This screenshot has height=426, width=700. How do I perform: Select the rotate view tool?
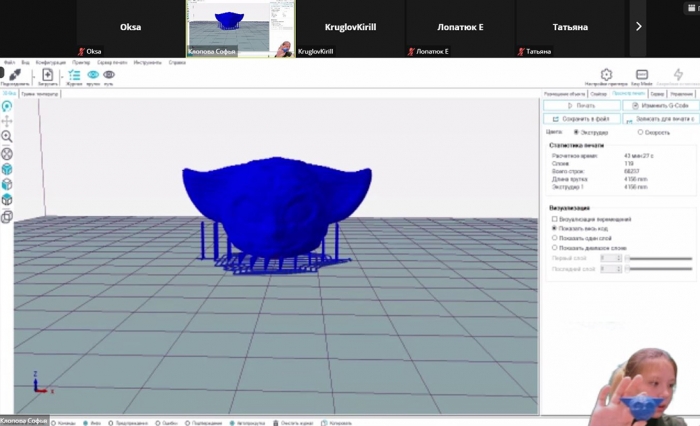click(7, 106)
